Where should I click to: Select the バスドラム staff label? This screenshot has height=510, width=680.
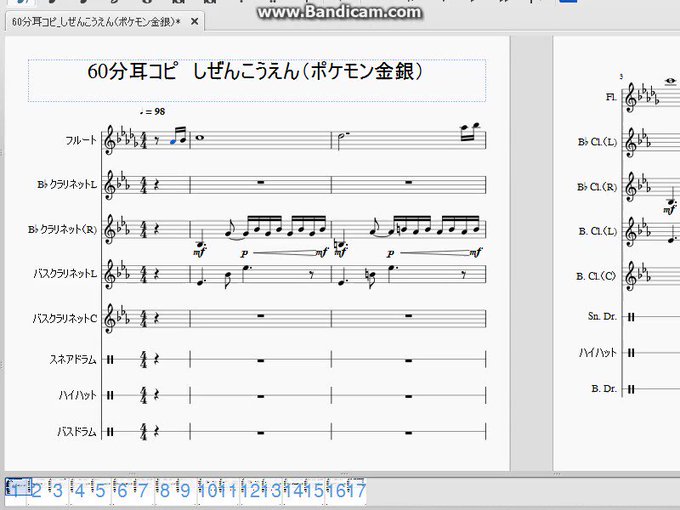coord(76,432)
